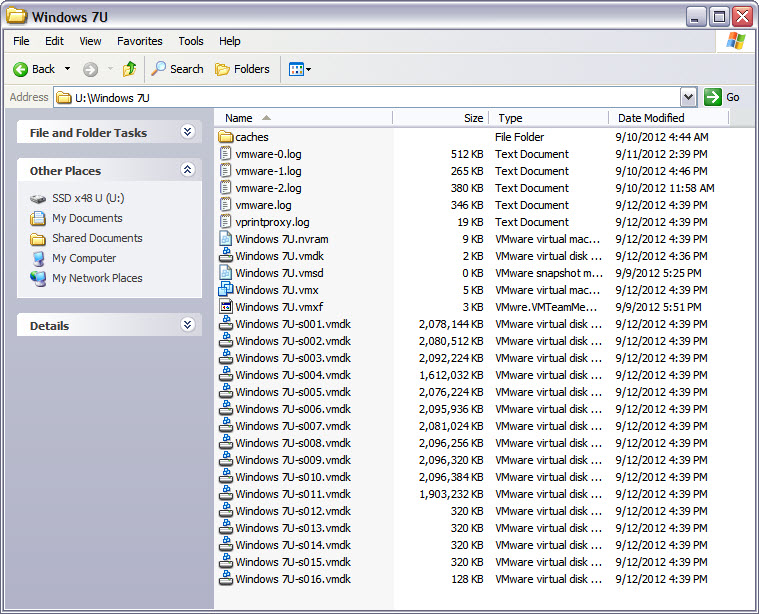
Task: Click file name Windows 7U-s012.vmdk
Action: coord(293,511)
